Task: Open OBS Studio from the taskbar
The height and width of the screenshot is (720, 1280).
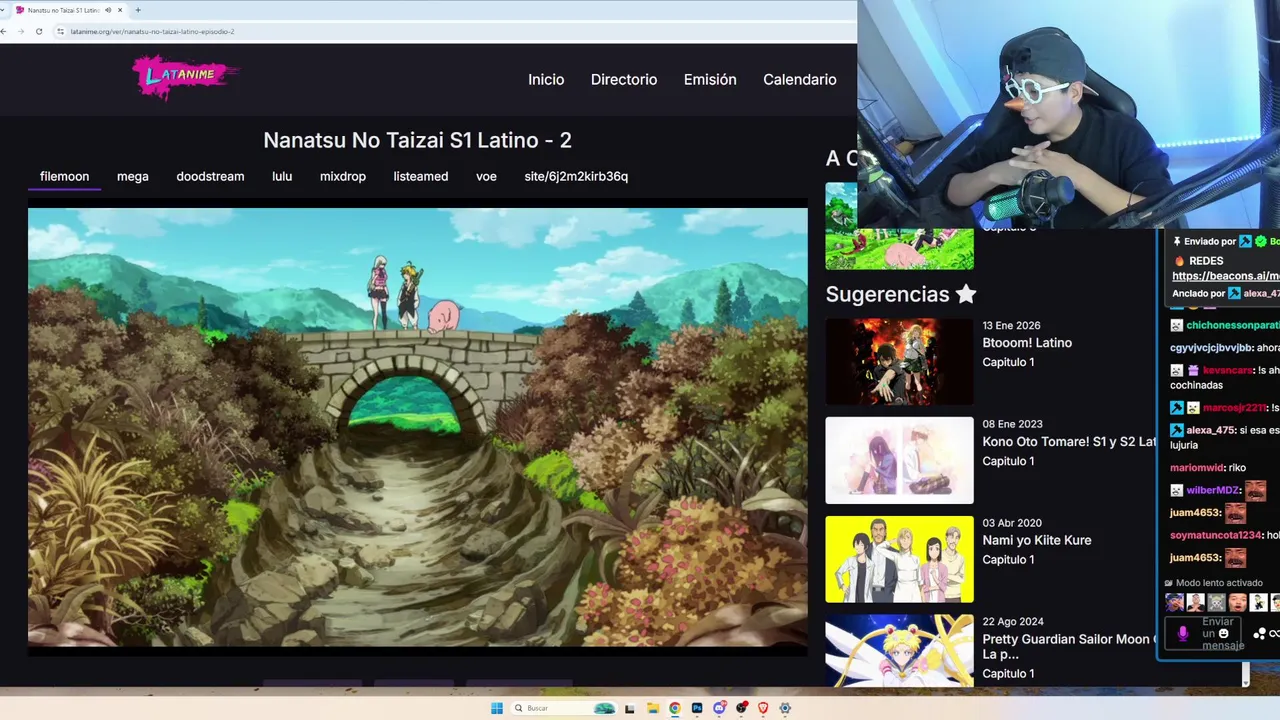Action: [x=741, y=708]
